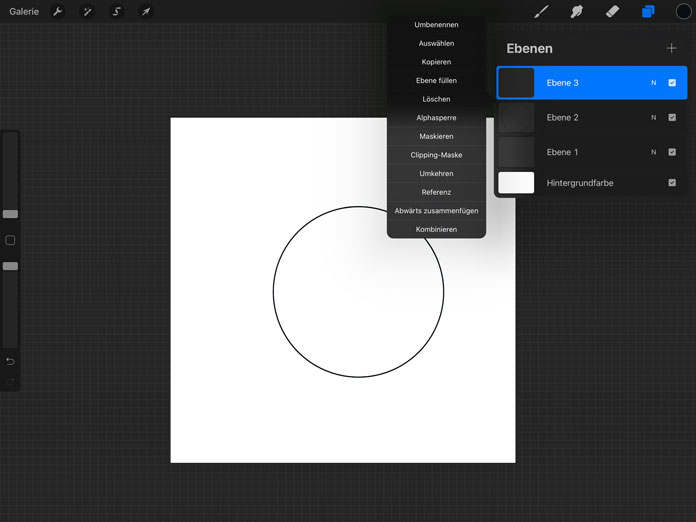Open blend mode N for Ebene 1

[x=654, y=152]
